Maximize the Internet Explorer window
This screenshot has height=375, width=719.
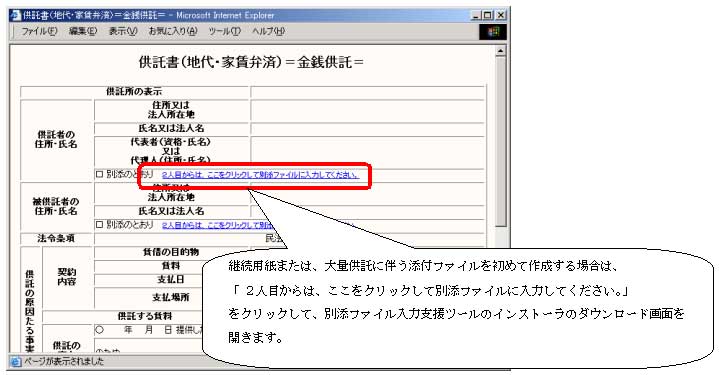pos(487,16)
